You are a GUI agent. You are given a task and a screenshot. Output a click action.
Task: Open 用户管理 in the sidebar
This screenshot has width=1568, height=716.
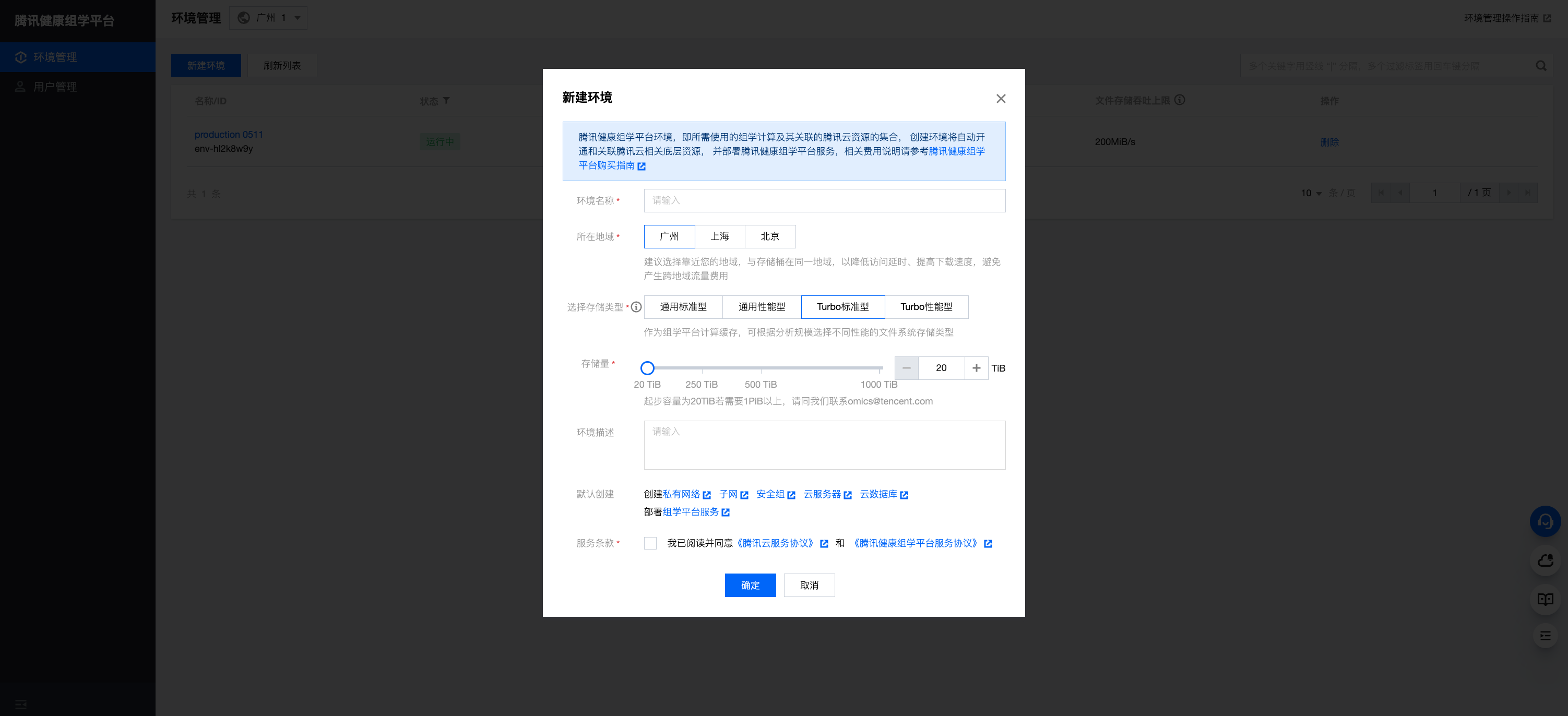78,87
